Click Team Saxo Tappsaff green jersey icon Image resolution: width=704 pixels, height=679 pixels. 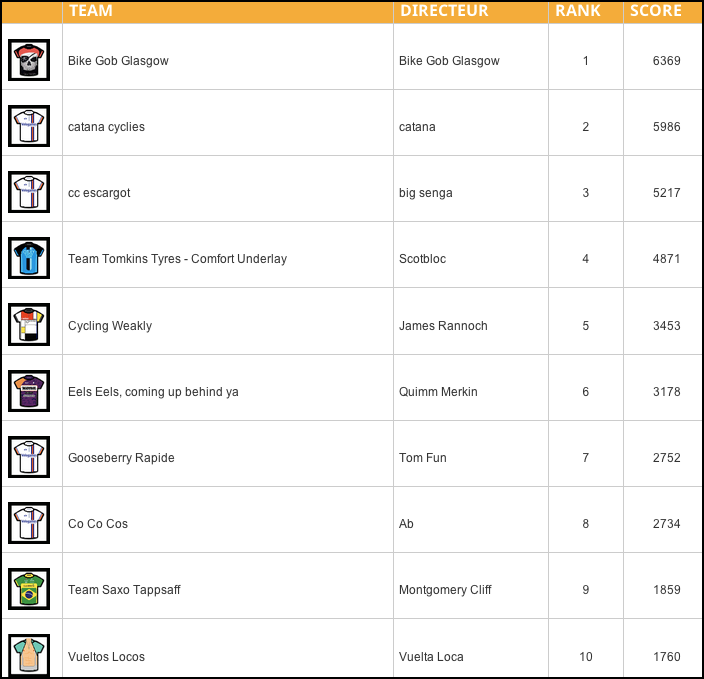29,589
